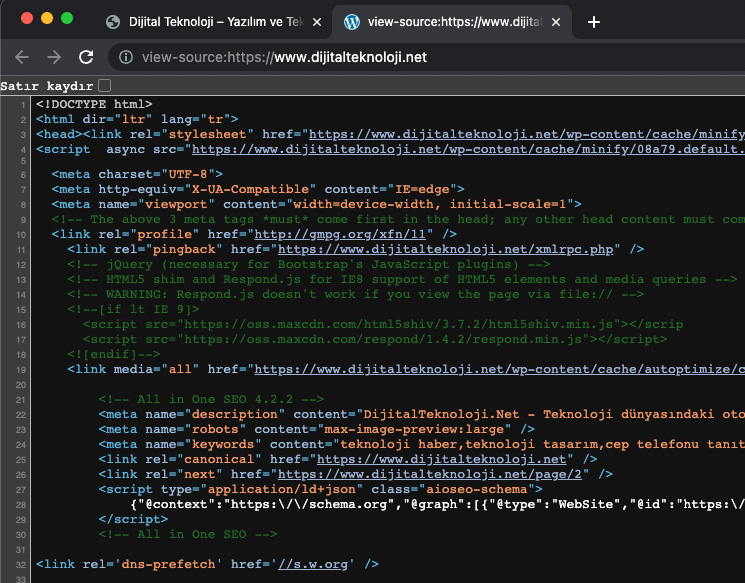
Task: Go forward using the forward arrow
Action: (54, 57)
